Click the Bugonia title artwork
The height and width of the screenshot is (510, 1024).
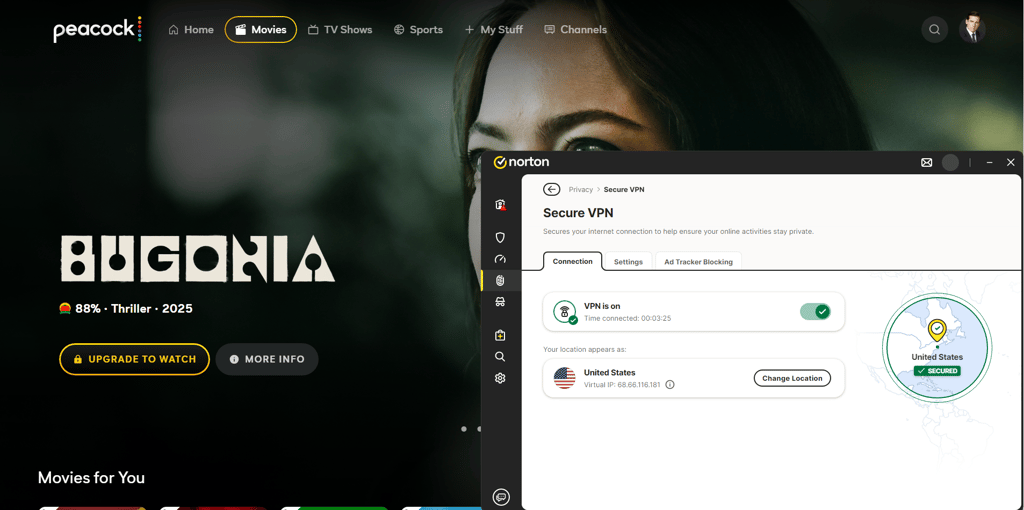point(197,258)
